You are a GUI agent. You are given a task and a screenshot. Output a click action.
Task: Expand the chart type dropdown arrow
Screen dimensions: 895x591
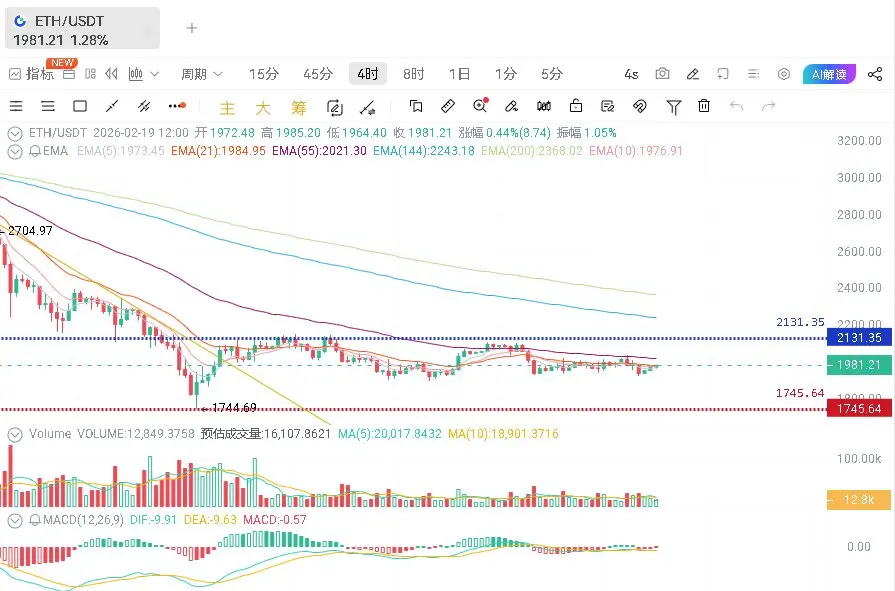(155, 74)
